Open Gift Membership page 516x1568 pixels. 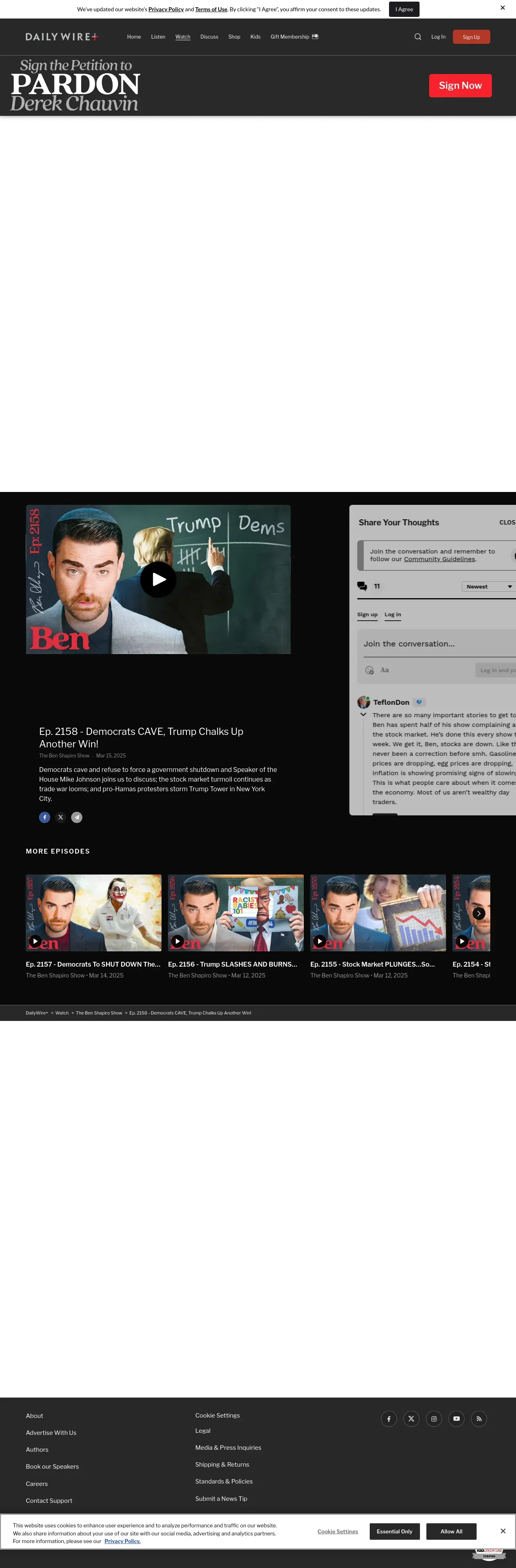(x=290, y=37)
